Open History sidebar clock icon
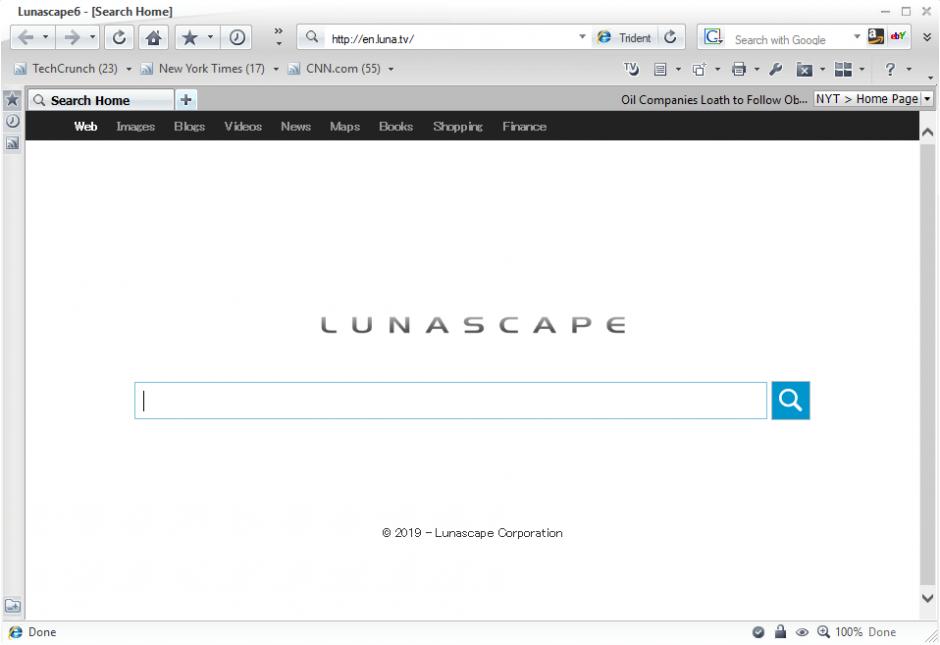This screenshot has height=645, width=940. [12, 121]
